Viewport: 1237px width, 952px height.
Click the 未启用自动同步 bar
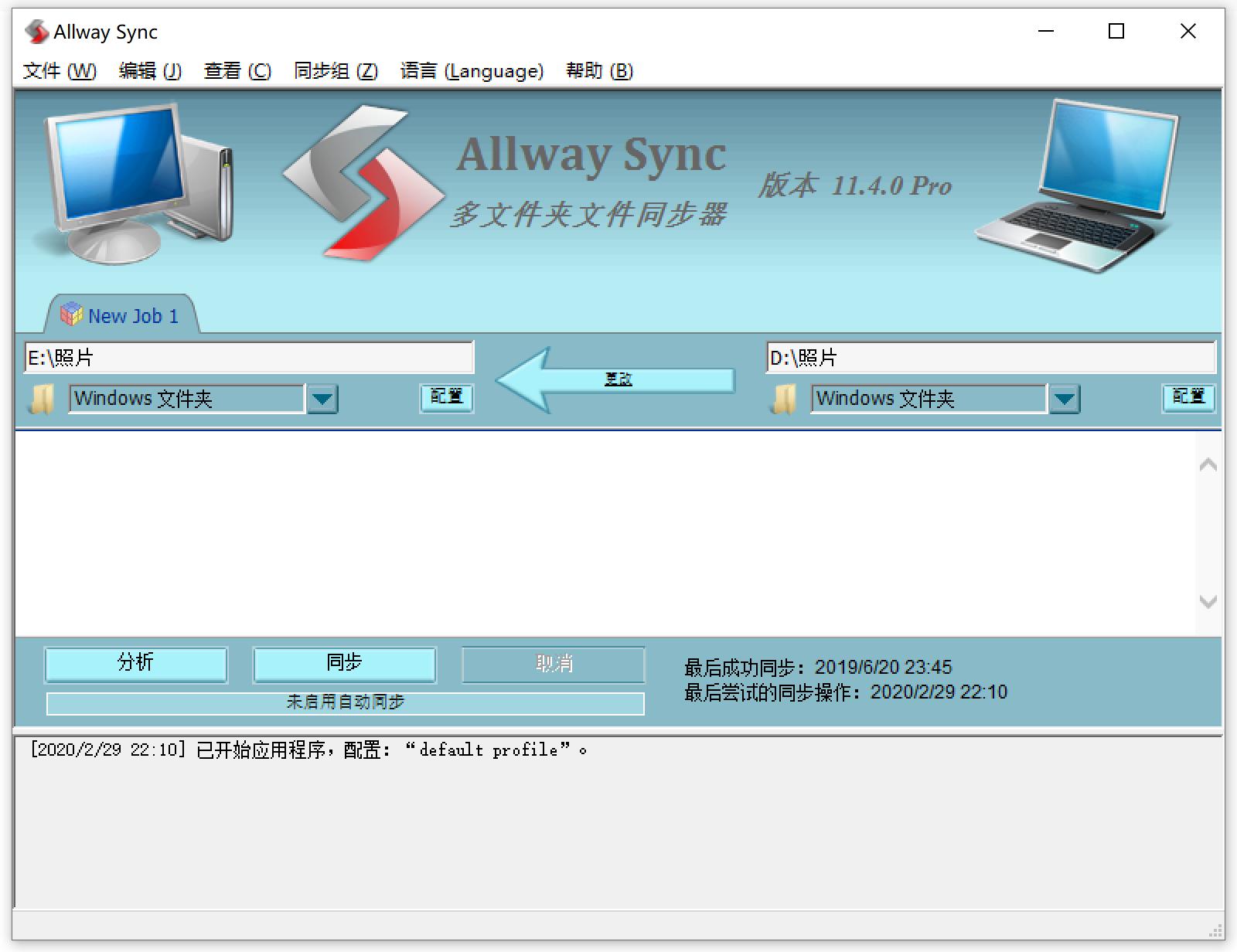pyautogui.click(x=345, y=702)
